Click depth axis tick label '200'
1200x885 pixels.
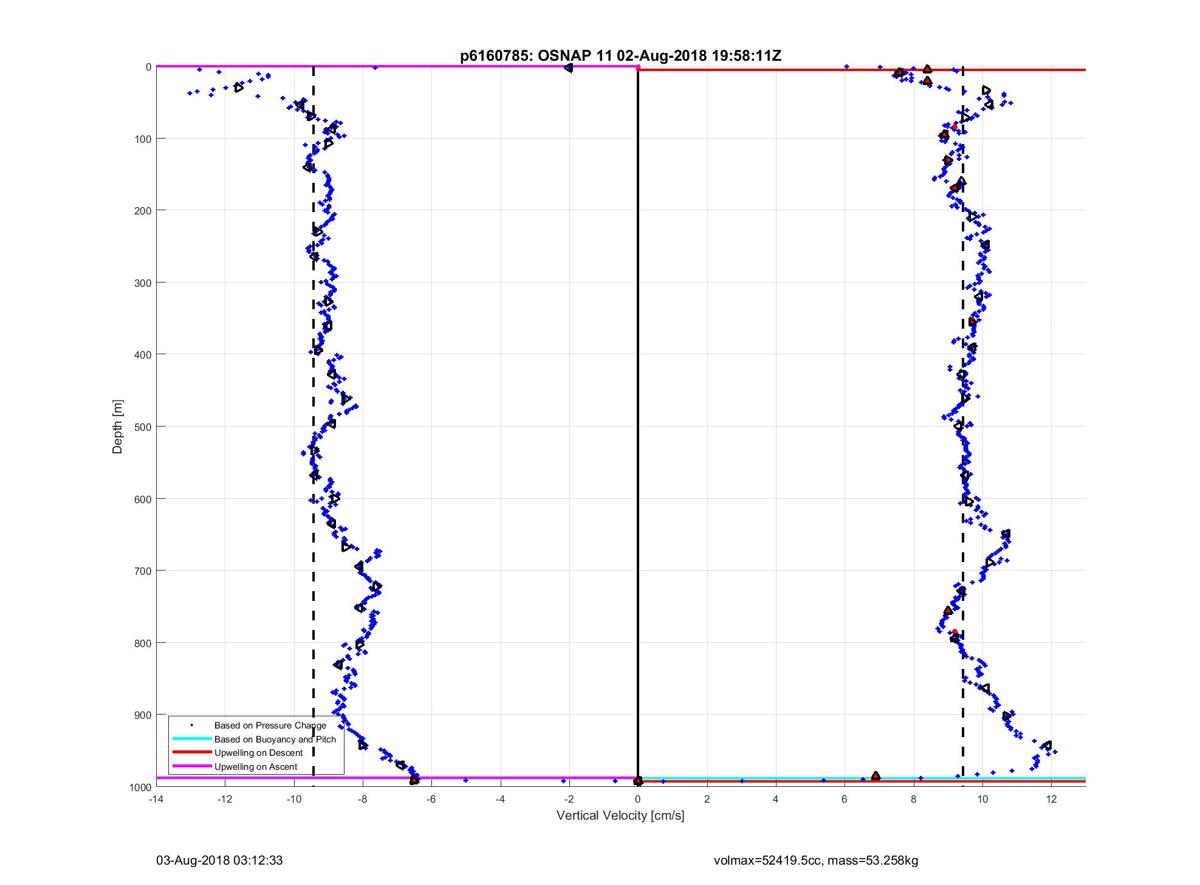142,210
